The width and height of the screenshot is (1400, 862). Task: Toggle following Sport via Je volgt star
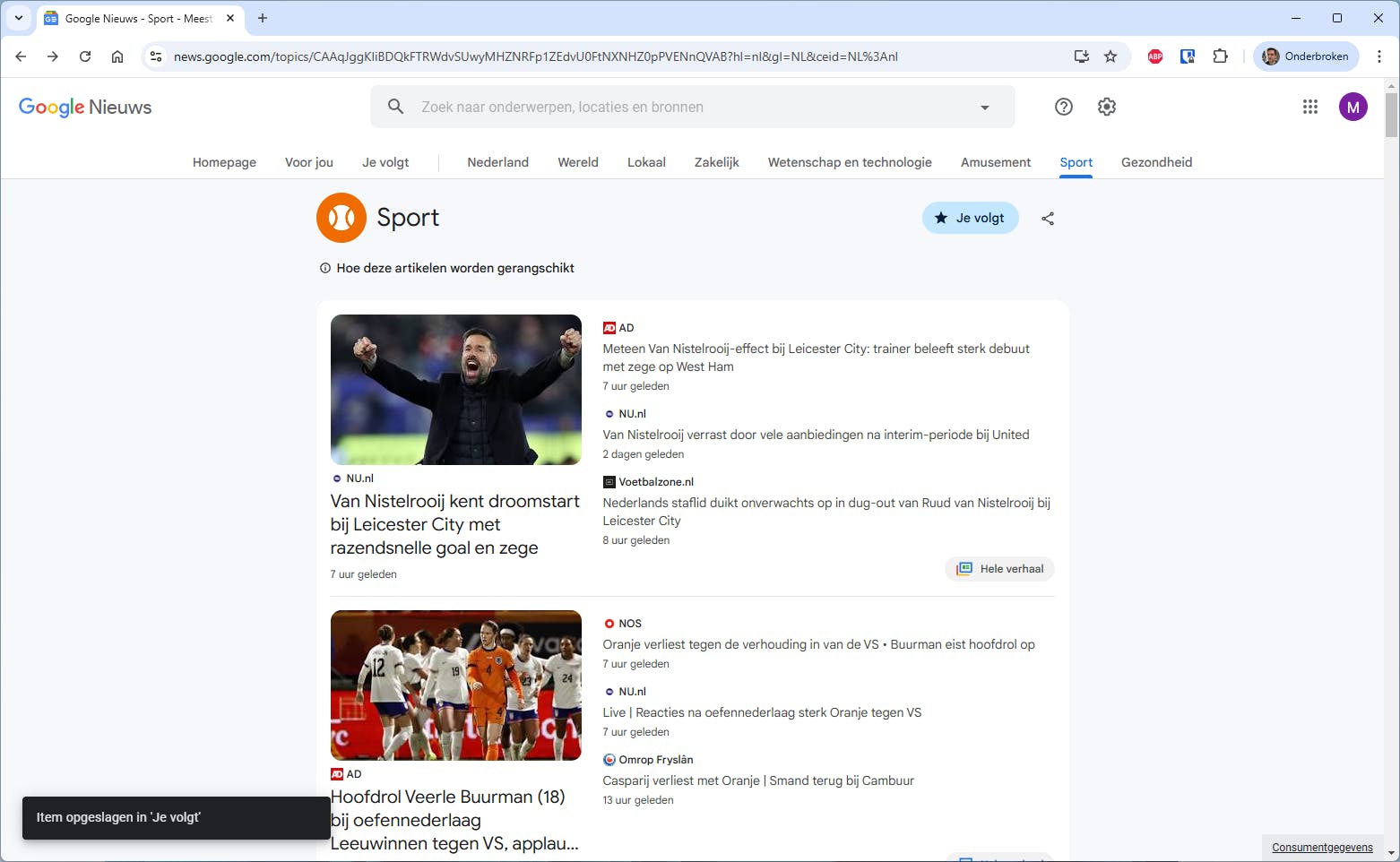(x=970, y=218)
